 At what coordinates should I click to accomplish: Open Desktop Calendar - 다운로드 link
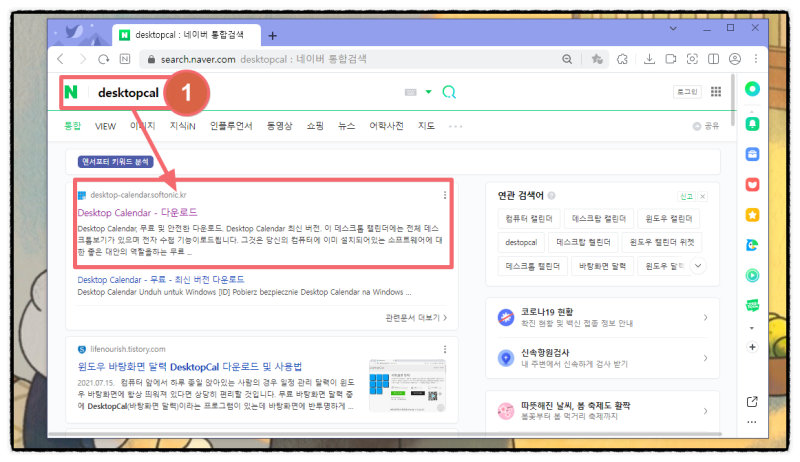pyautogui.click(x=137, y=213)
